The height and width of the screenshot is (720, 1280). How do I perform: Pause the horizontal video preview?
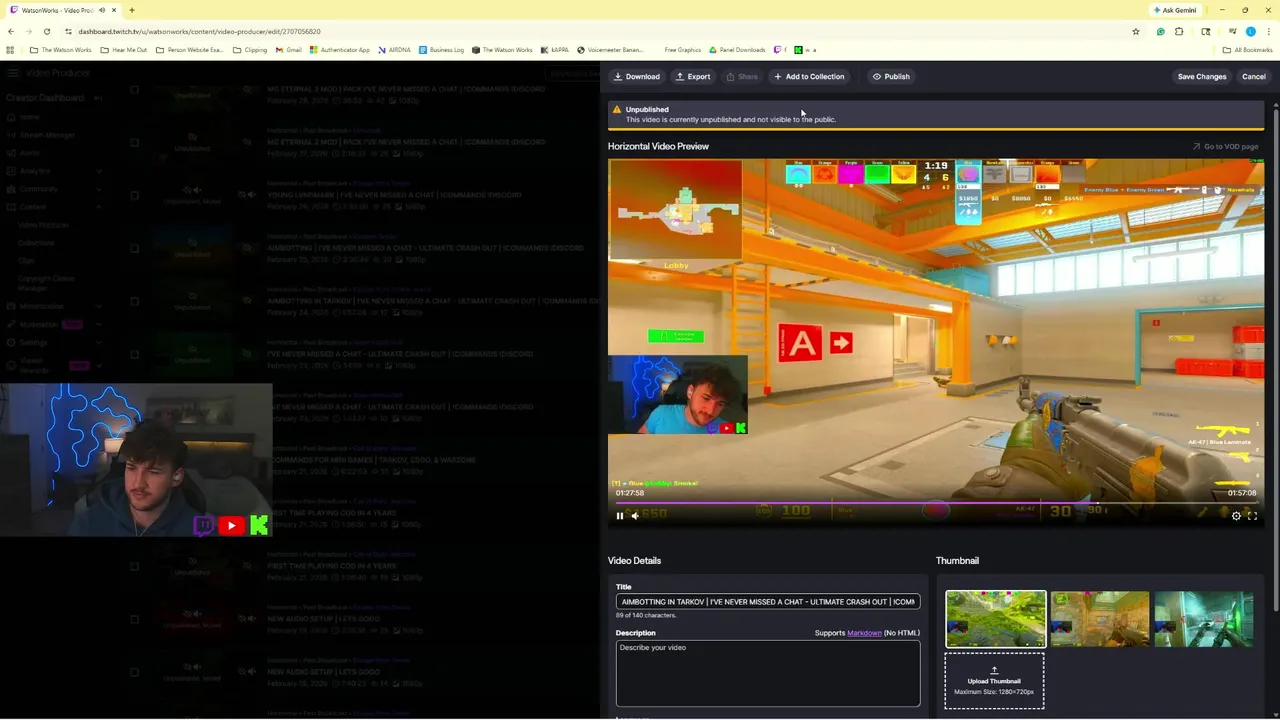point(619,516)
